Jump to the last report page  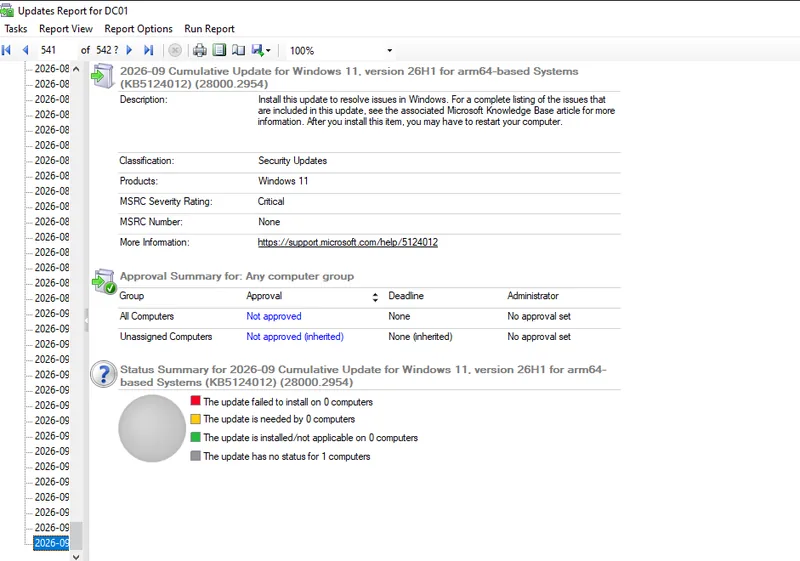148,50
